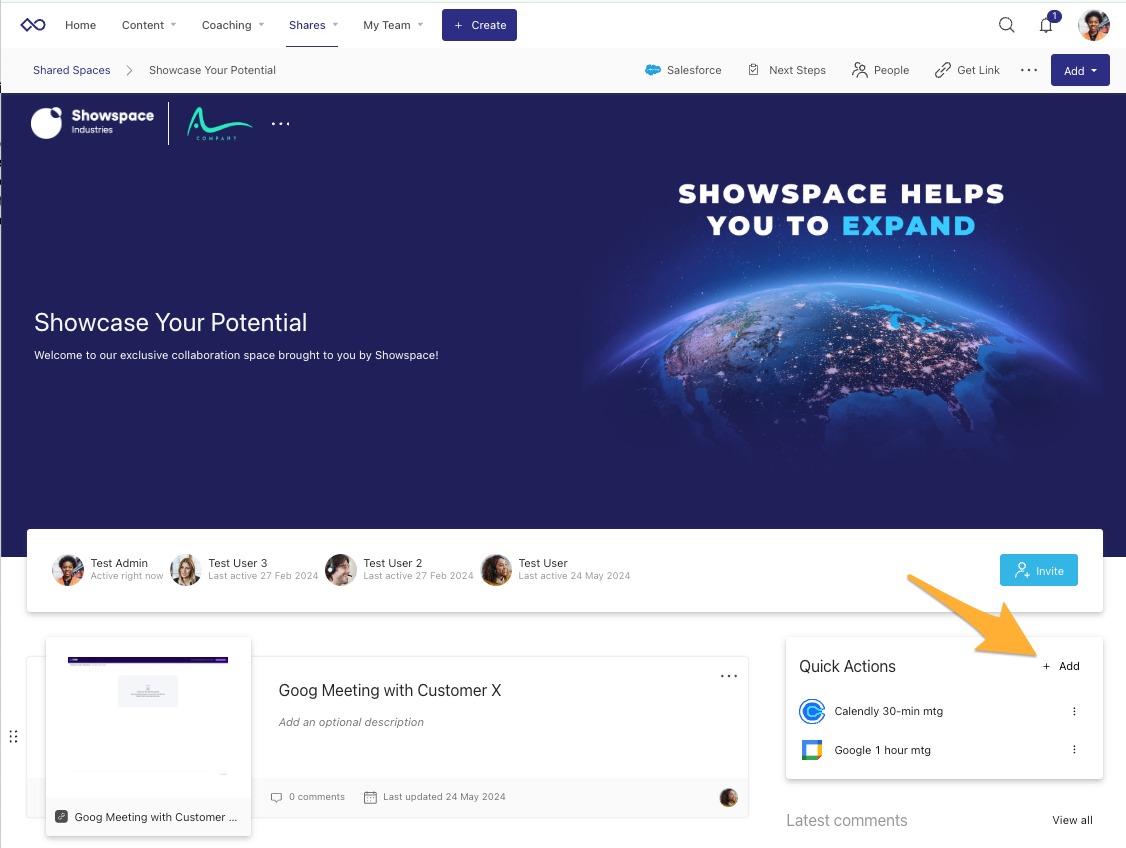Open Google 1 hour mtg quick action
Viewport: 1126px width, 848px height.
(x=882, y=750)
